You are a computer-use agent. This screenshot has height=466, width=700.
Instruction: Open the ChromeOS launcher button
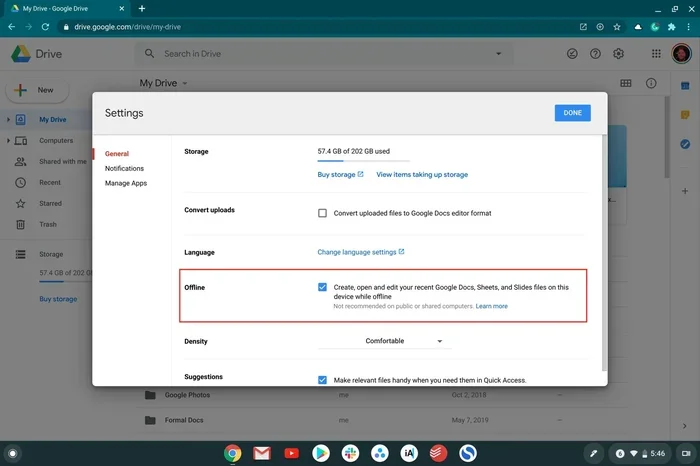(x=12, y=454)
